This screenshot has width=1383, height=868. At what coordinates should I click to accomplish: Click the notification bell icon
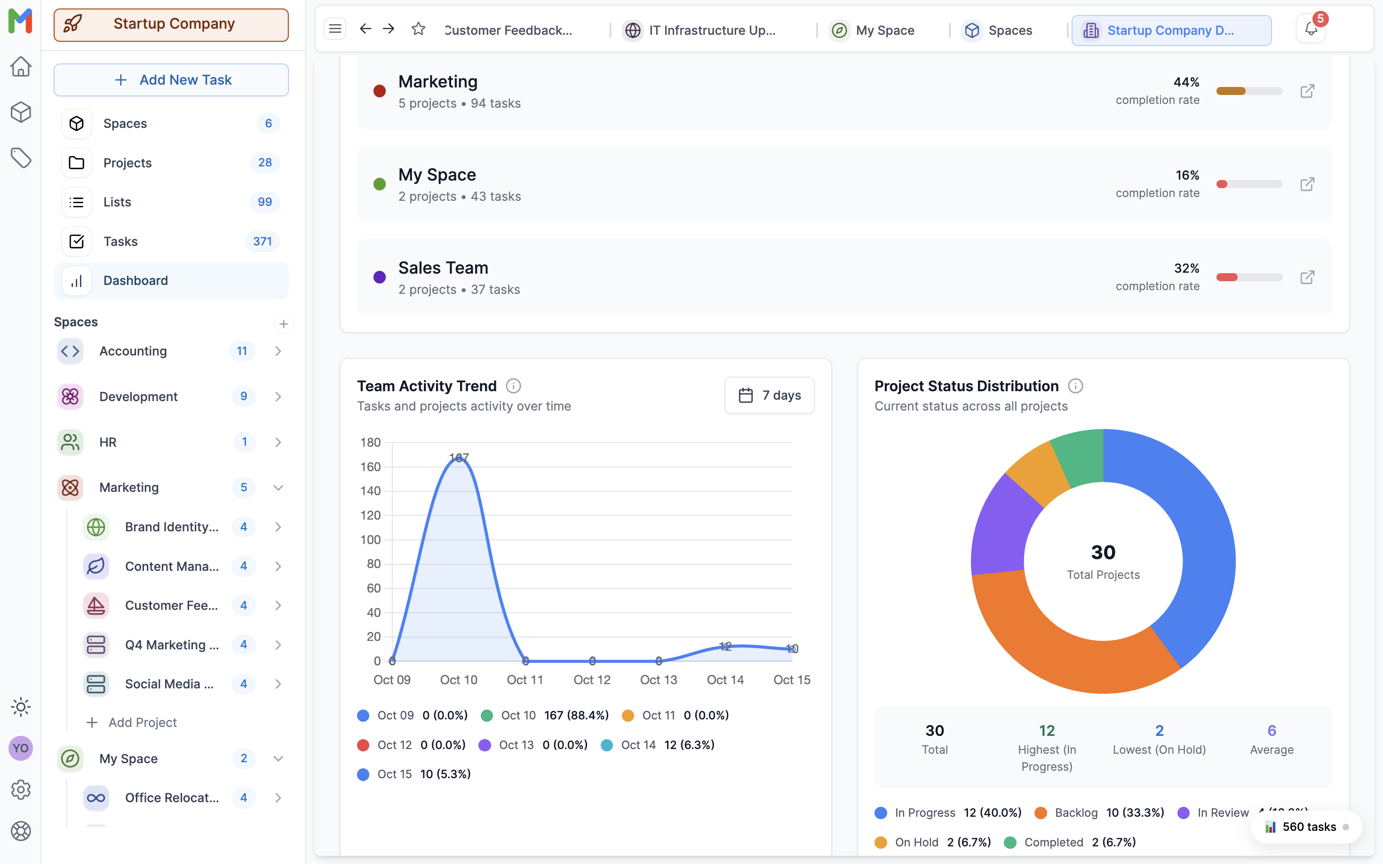(1310, 30)
